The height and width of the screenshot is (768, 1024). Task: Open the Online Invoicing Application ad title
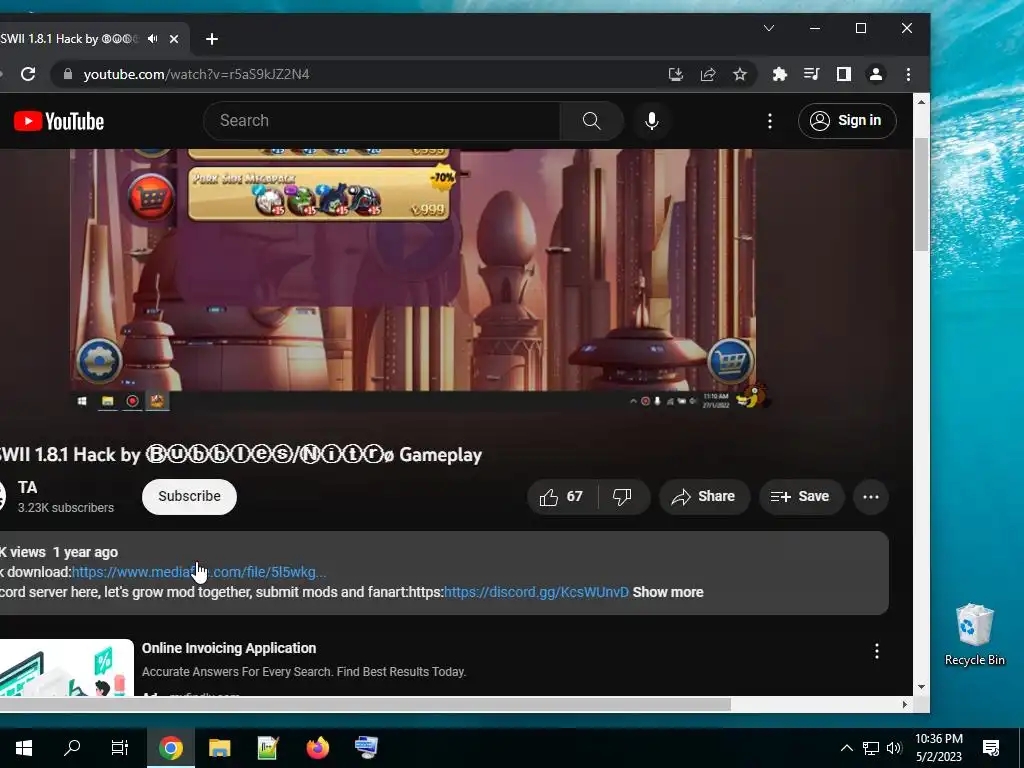pos(229,648)
